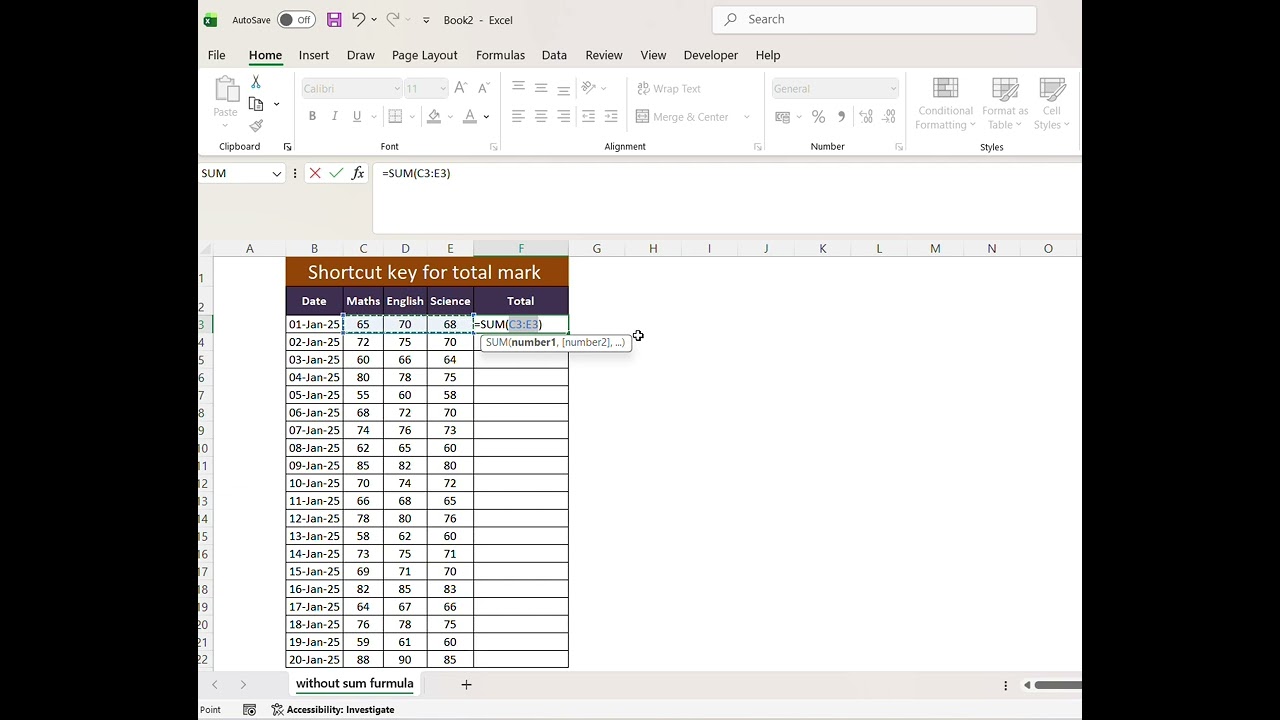Click the Redo arrow icon

[x=393, y=19]
